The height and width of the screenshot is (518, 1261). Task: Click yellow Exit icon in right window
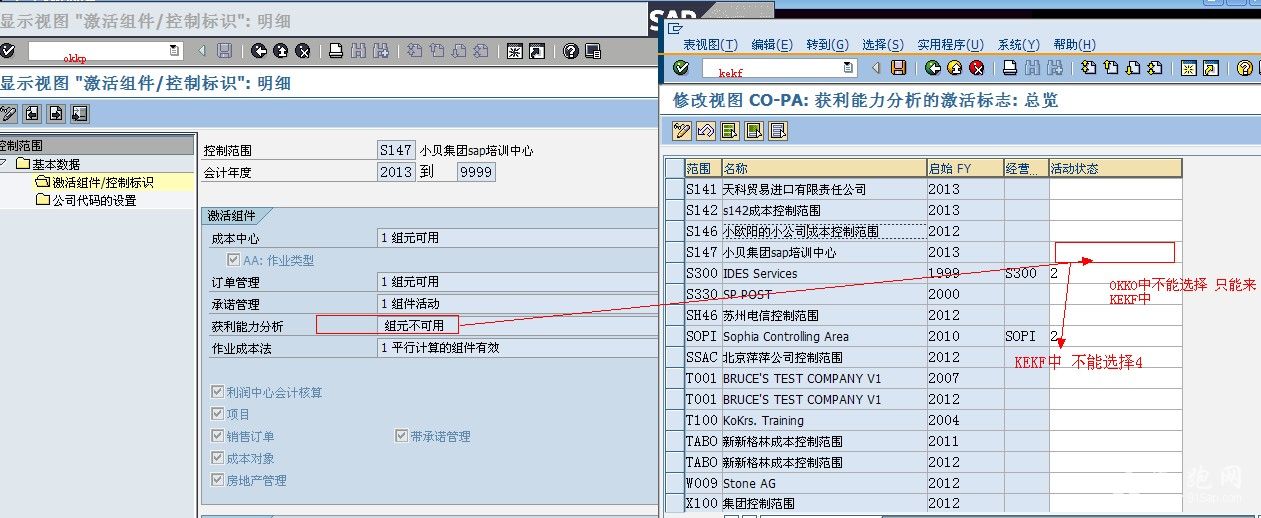(x=954, y=68)
